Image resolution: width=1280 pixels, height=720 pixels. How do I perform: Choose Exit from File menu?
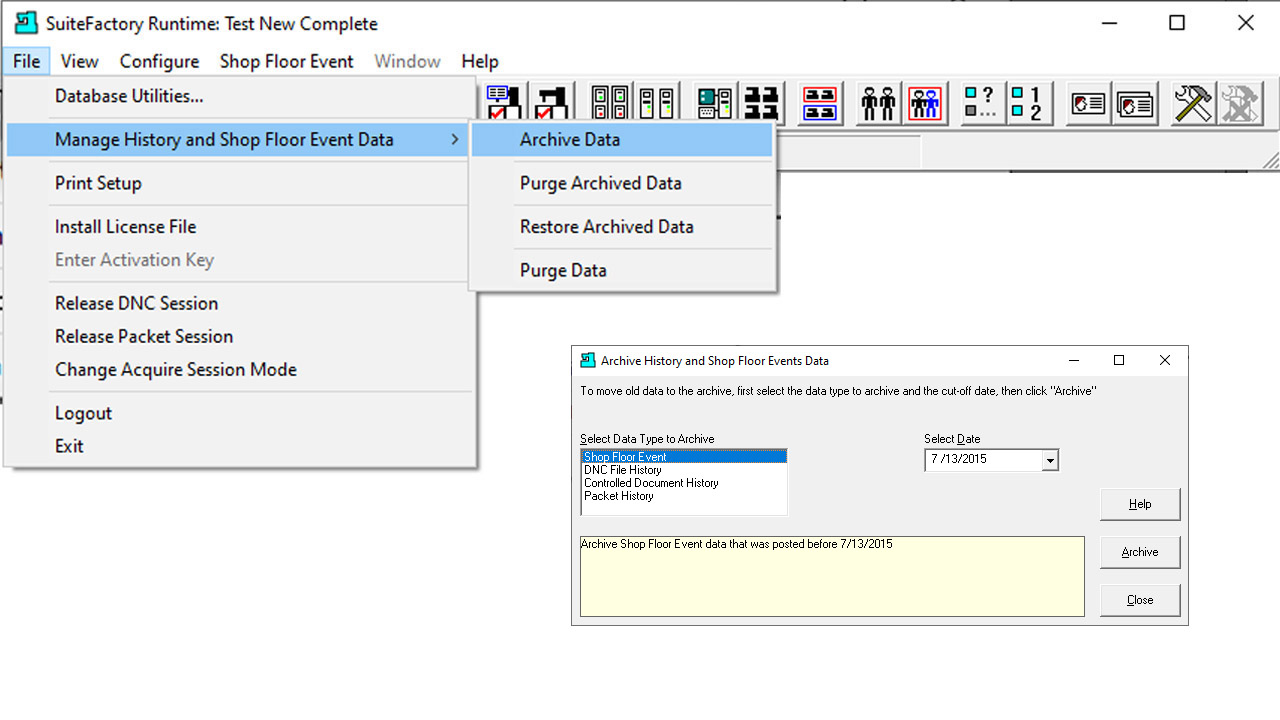239,446
